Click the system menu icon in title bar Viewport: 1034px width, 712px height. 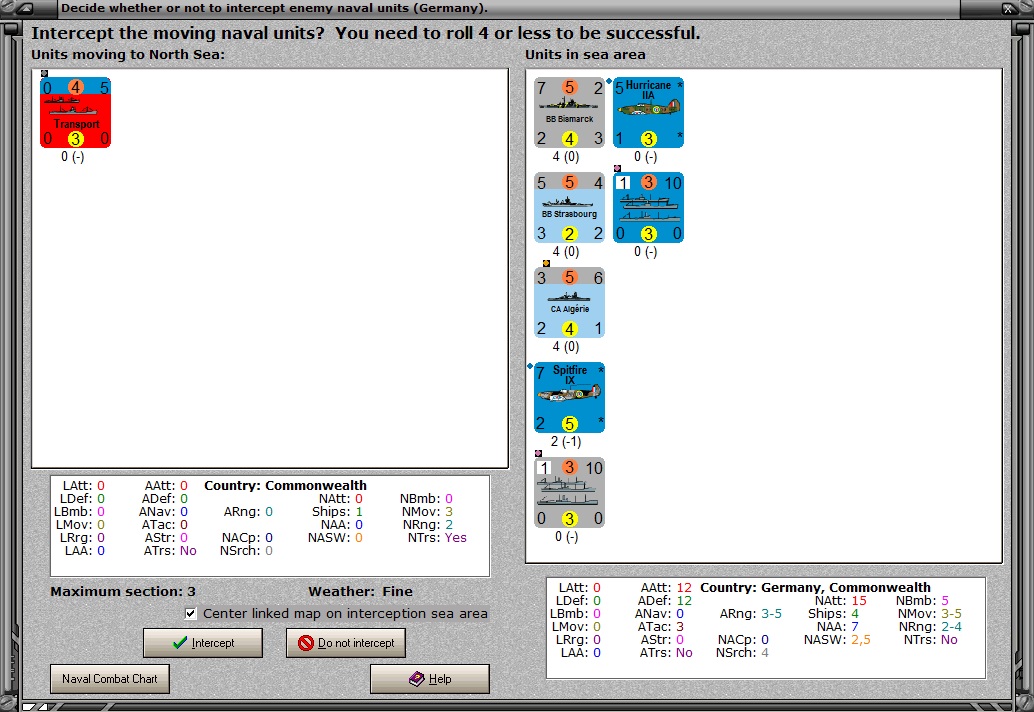(x=24, y=9)
